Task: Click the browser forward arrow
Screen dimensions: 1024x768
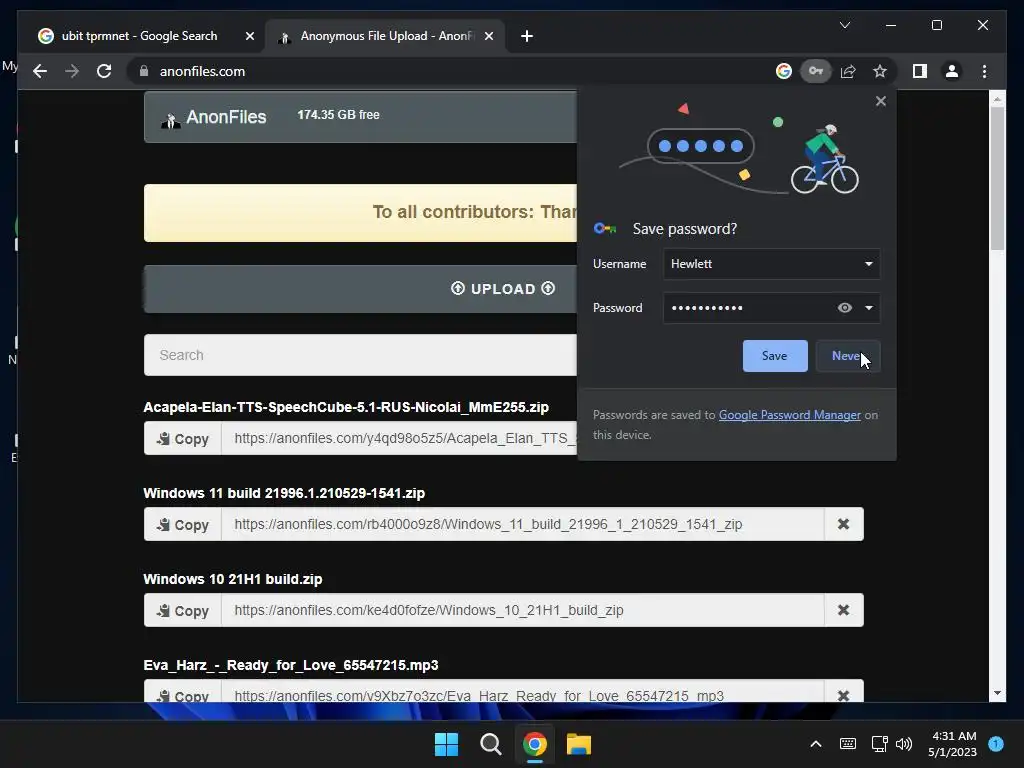Action: click(x=72, y=71)
